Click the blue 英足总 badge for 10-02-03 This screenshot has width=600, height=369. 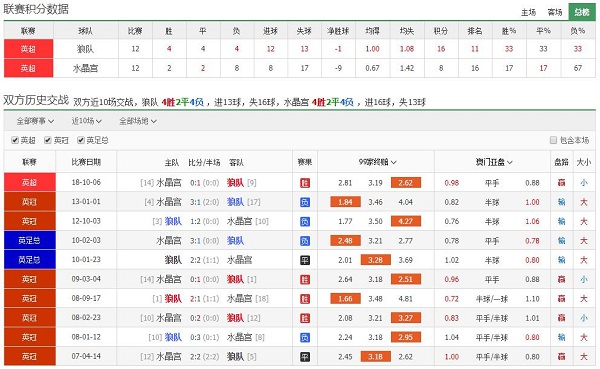tap(29, 240)
